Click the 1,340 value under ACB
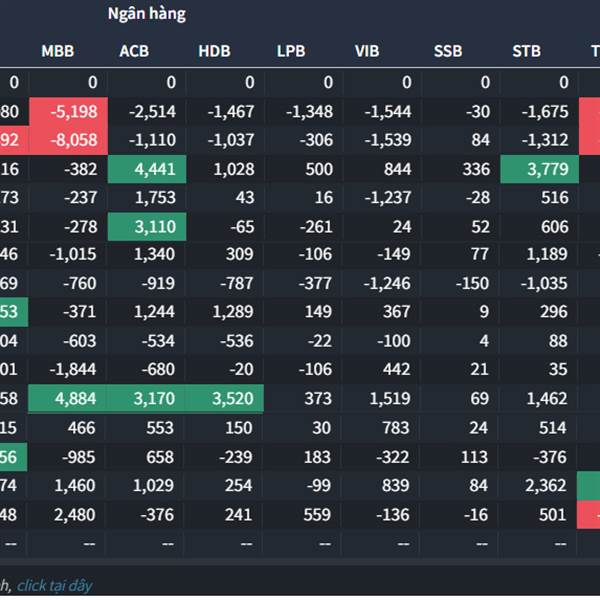 tap(155, 254)
